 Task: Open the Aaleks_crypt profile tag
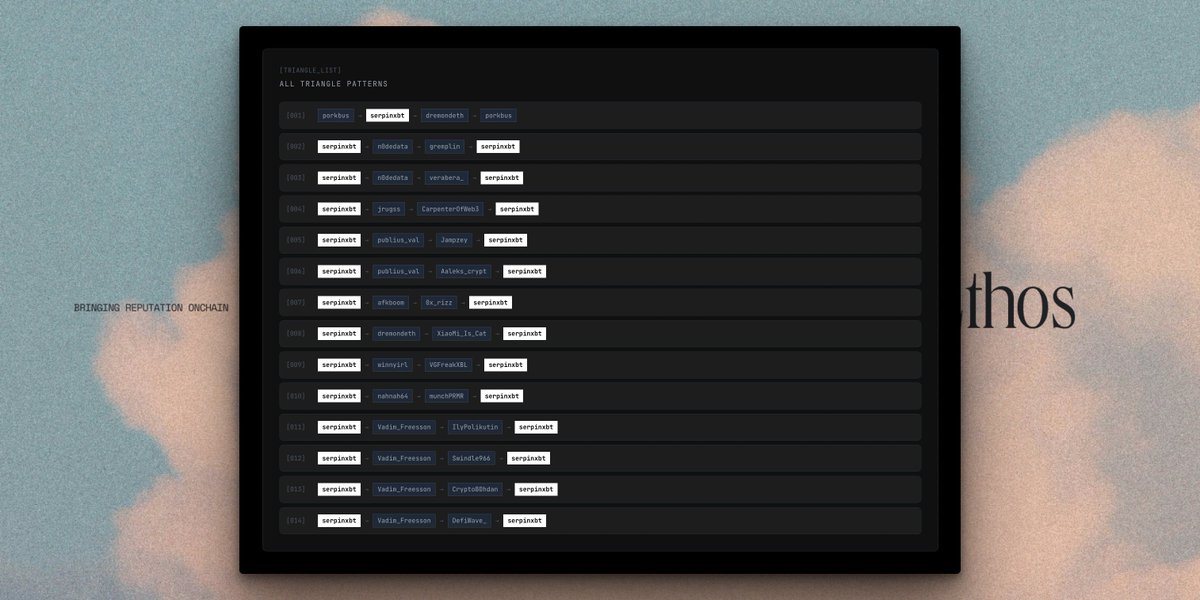pyautogui.click(x=462, y=270)
